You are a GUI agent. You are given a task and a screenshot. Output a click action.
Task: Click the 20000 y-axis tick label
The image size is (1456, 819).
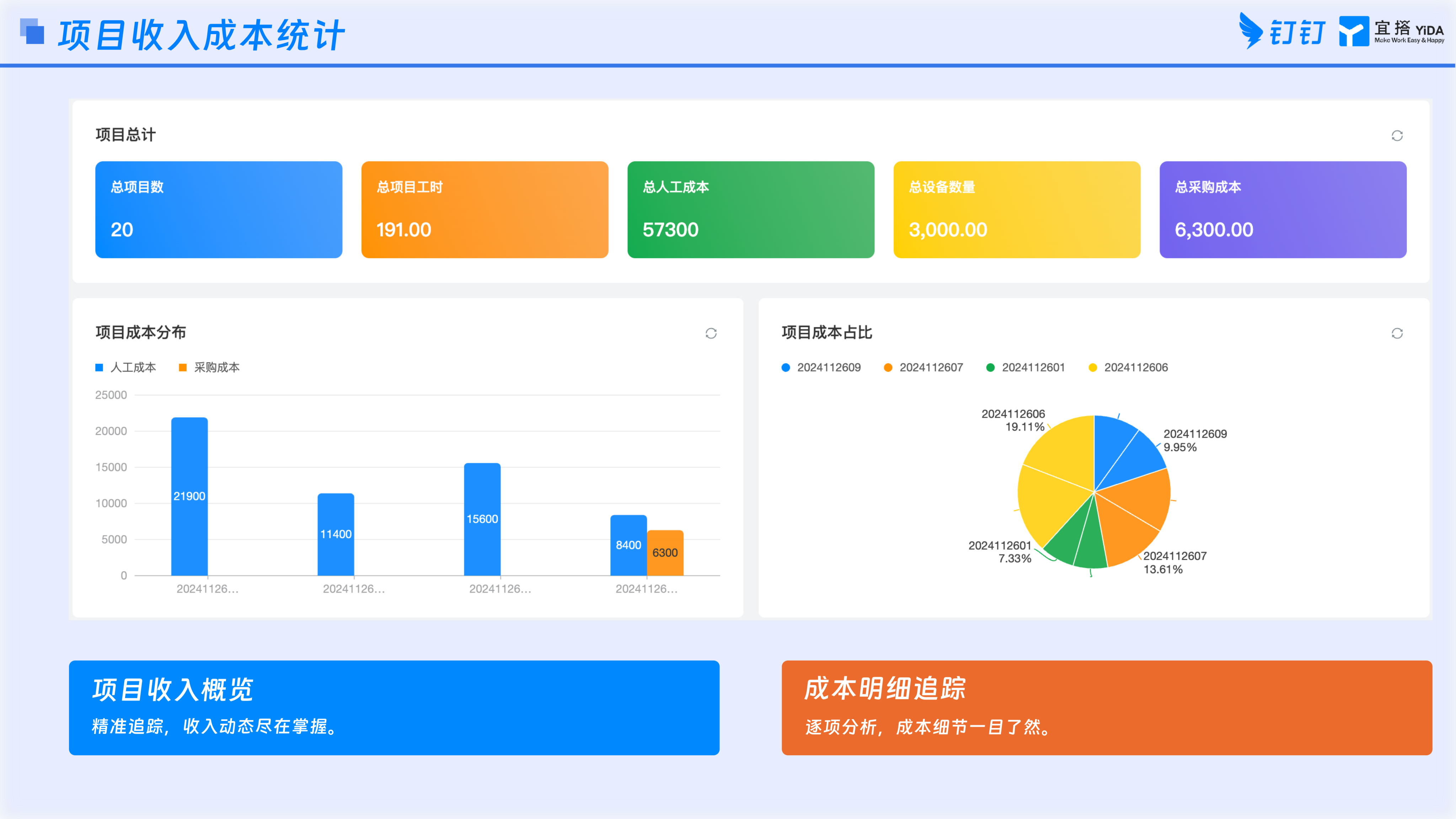click(111, 431)
